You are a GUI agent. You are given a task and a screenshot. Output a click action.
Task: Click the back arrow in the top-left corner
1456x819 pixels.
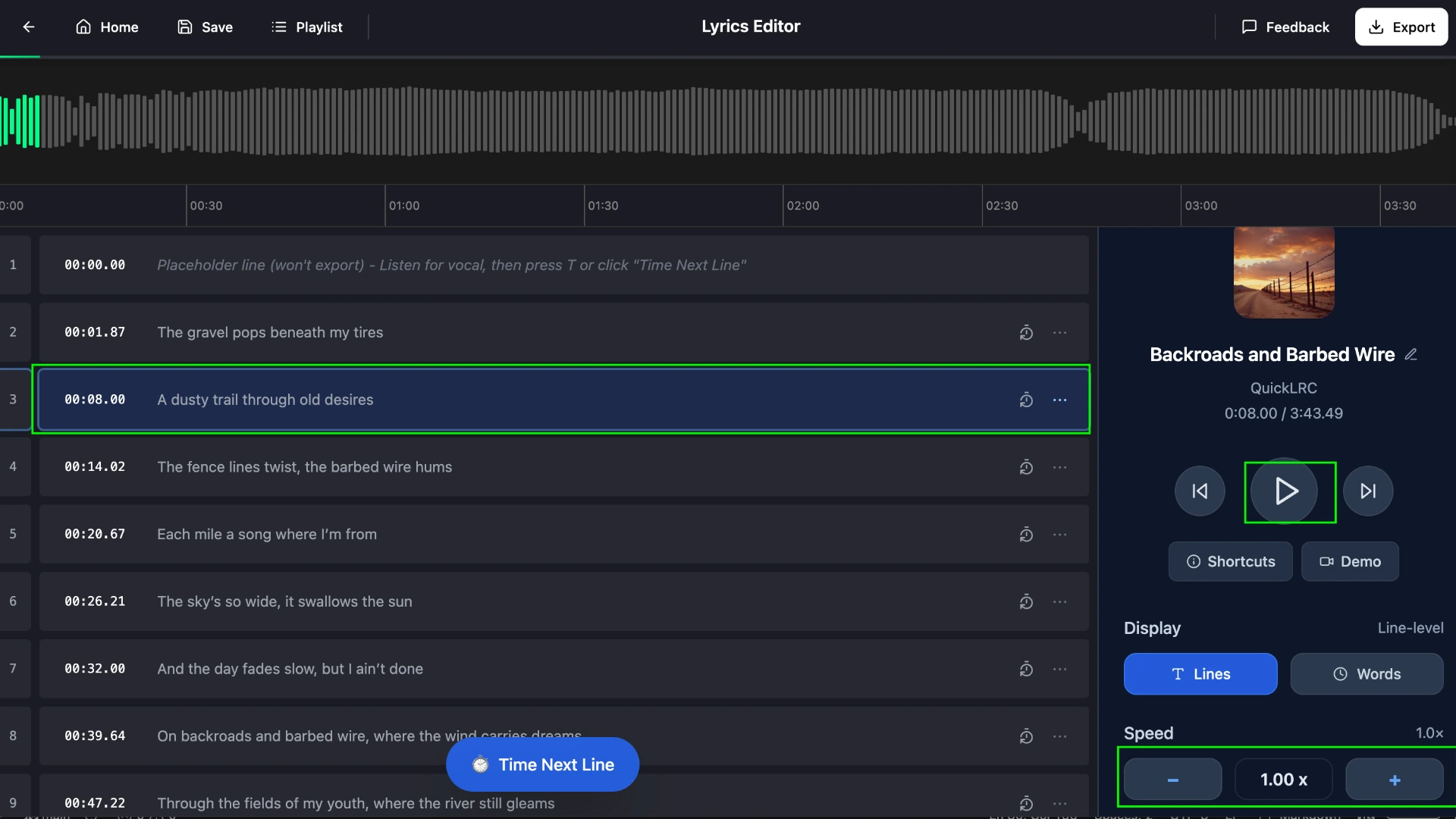tap(28, 27)
